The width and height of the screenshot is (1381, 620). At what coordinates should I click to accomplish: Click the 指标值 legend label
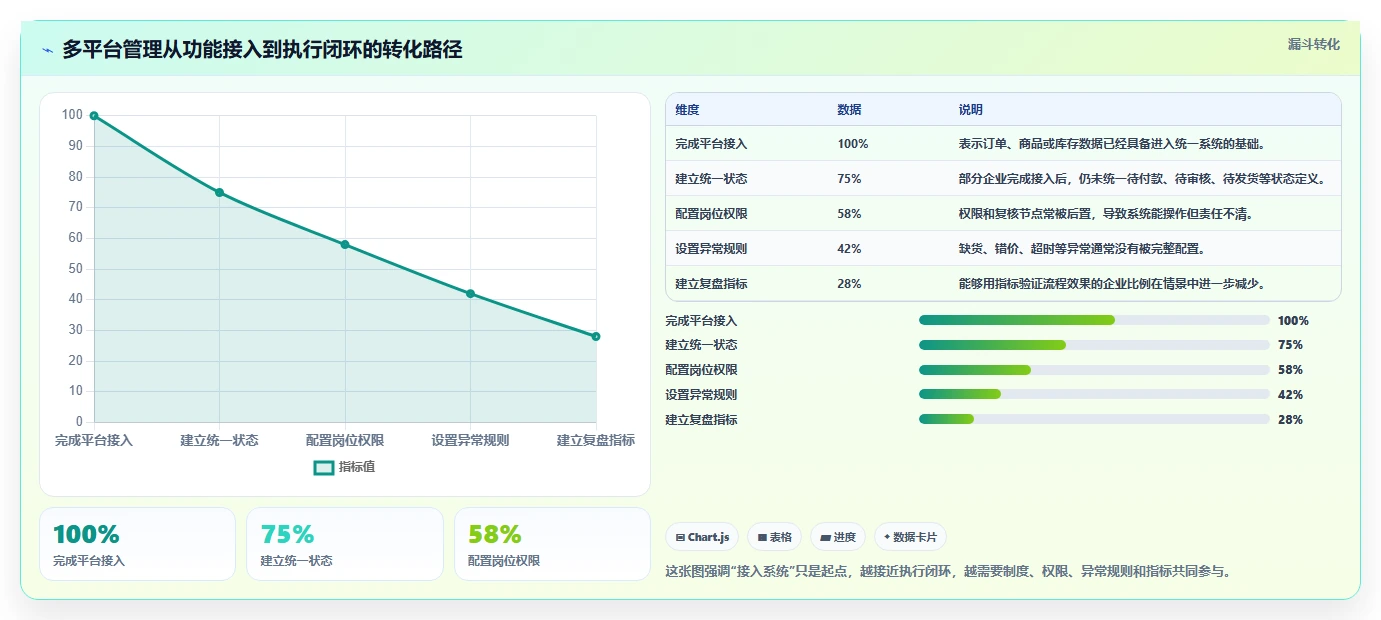pos(357,467)
